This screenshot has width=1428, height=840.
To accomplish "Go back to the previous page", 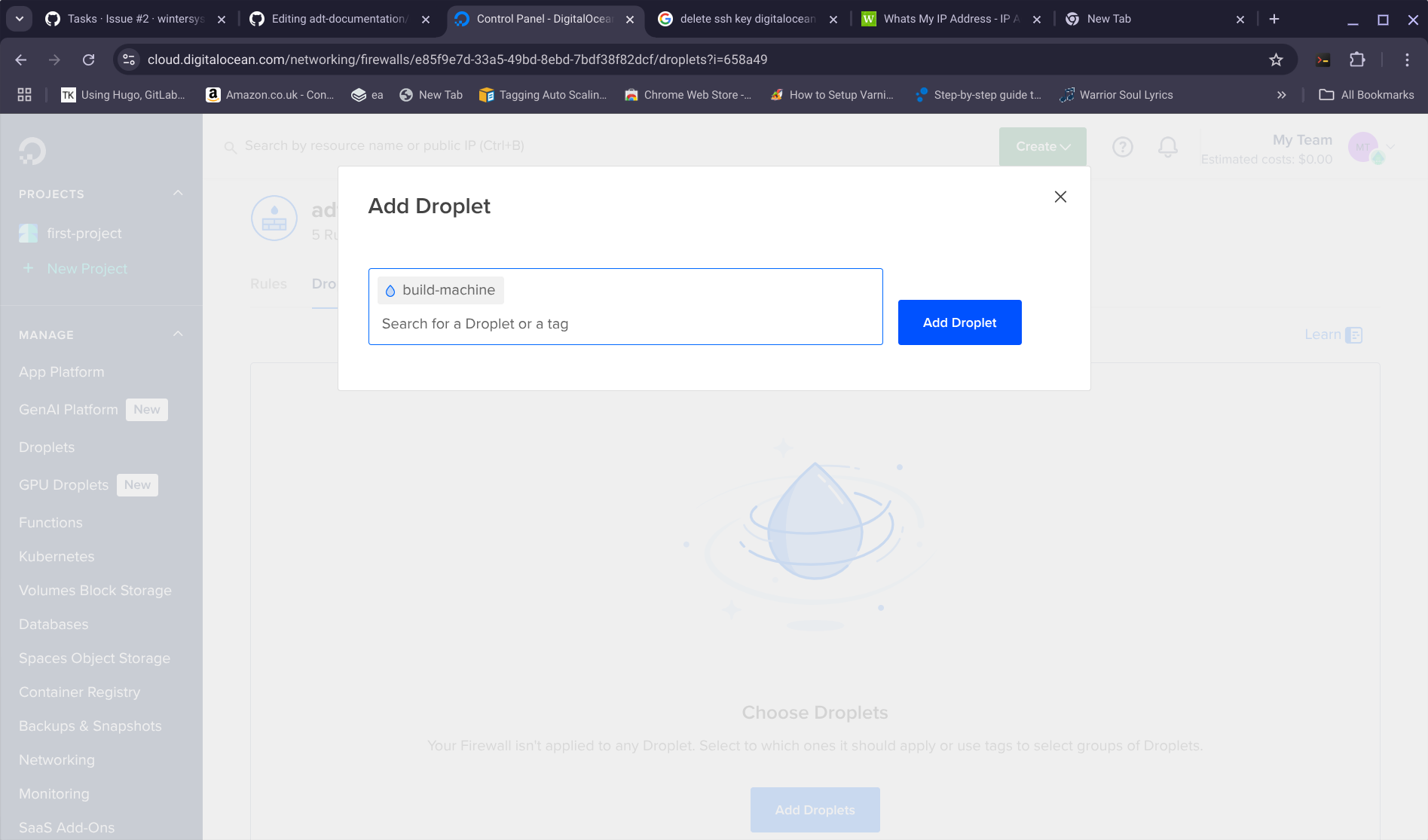I will pyautogui.click(x=21, y=60).
